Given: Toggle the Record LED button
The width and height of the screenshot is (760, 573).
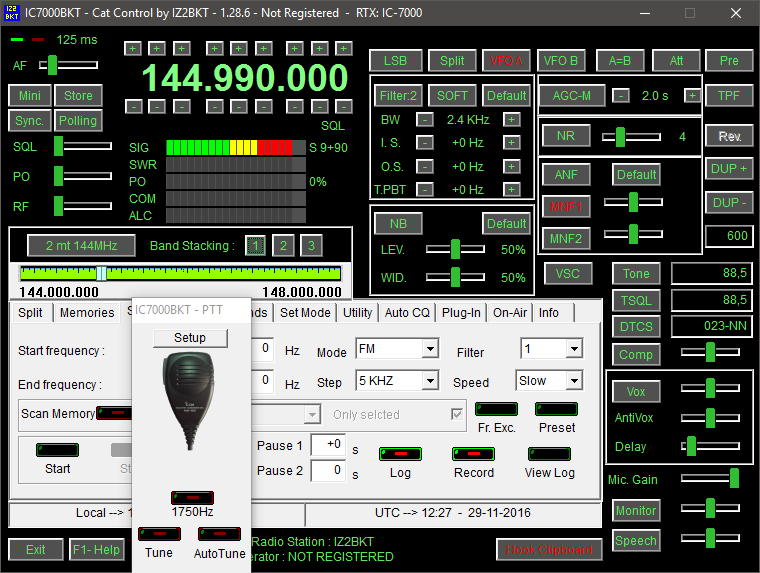Looking at the screenshot, I should 474,454.
